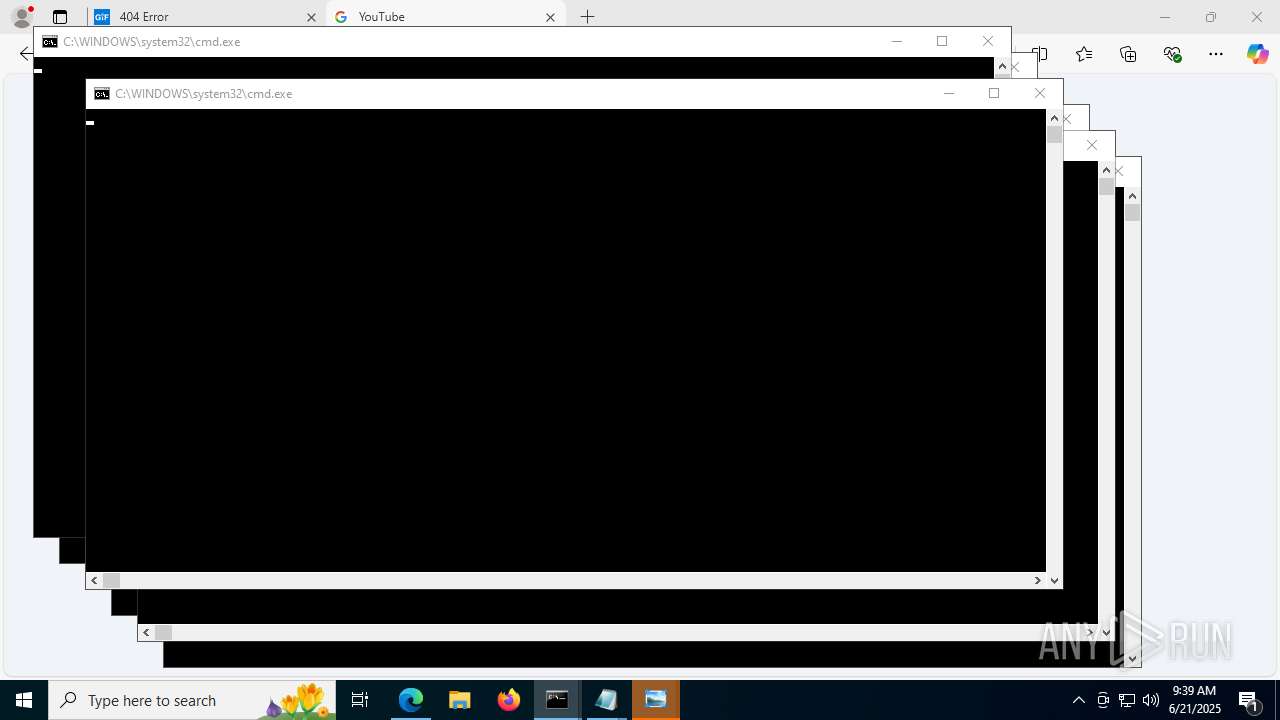
Task: Minimize the Edge browser window
Action: point(1165,17)
